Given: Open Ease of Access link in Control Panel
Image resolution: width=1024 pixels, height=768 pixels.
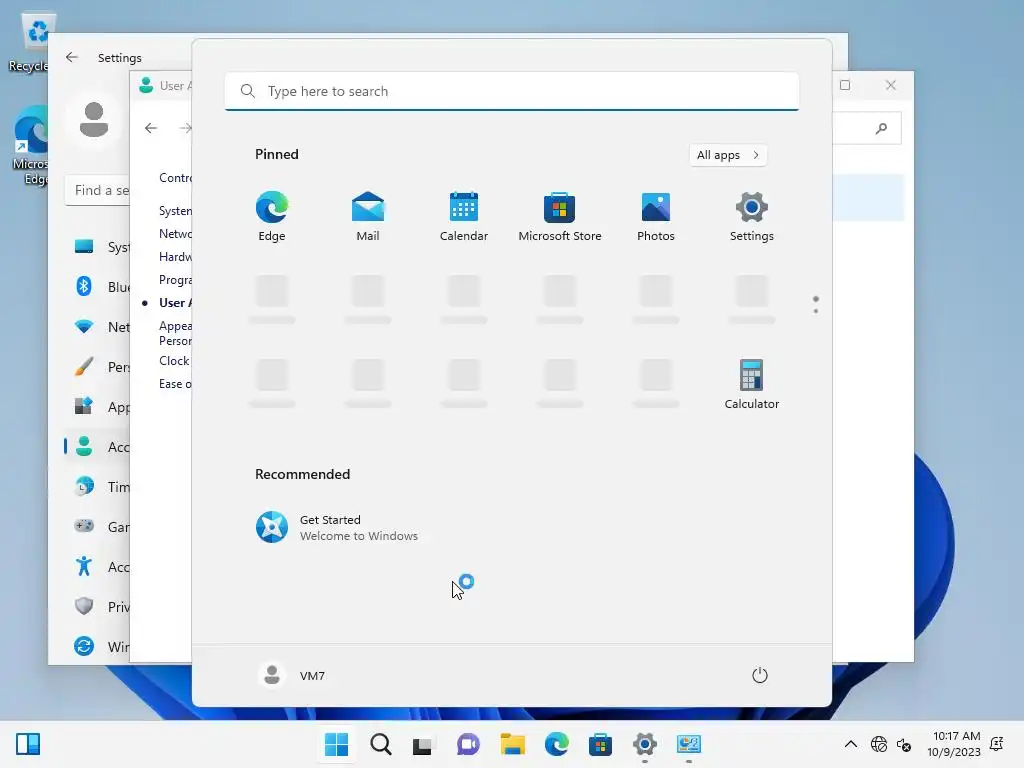Looking at the screenshot, I should point(175,384).
